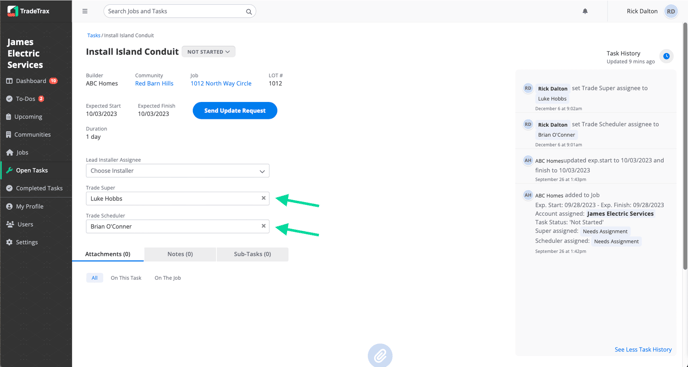This screenshot has height=367, width=688.
Task: Go to To-Dos in sidebar
Action: coord(25,99)
